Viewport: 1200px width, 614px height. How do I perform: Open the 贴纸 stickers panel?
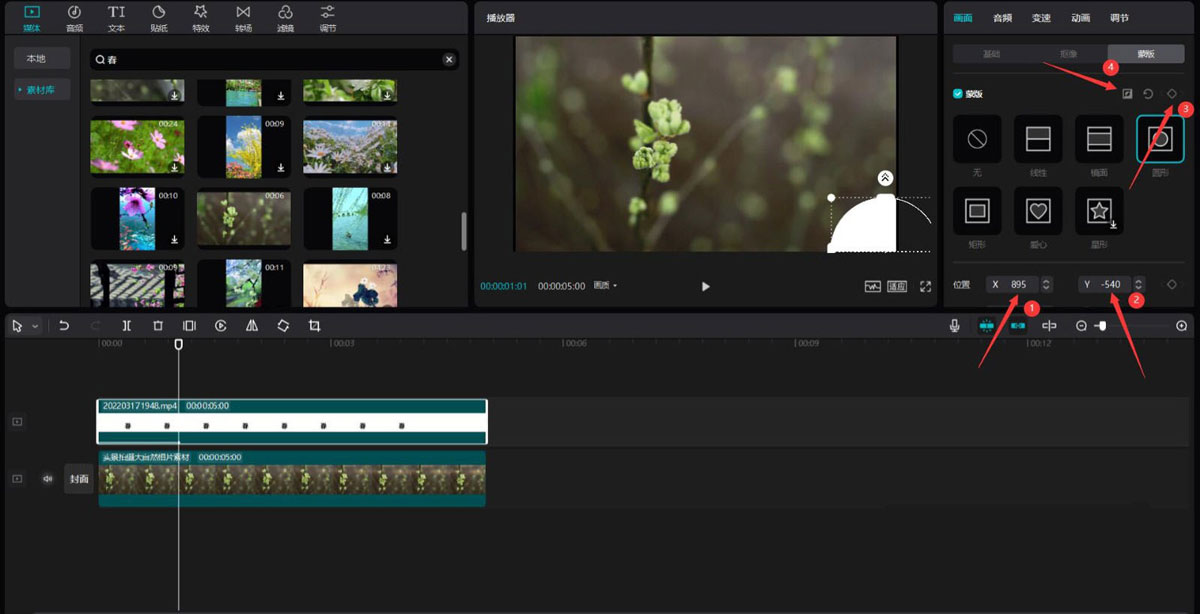(159, 17)
